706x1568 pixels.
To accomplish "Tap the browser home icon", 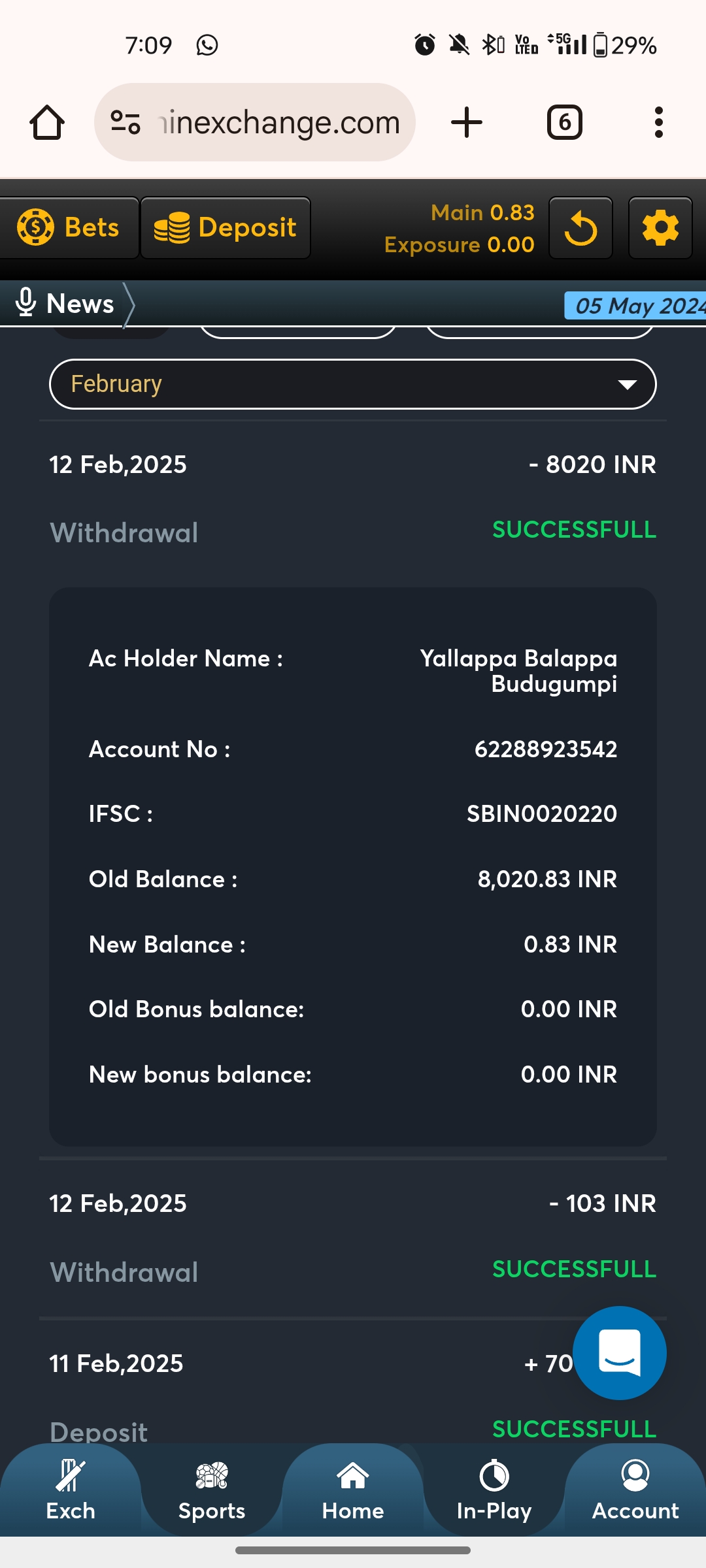I will [x=47, y=123].
